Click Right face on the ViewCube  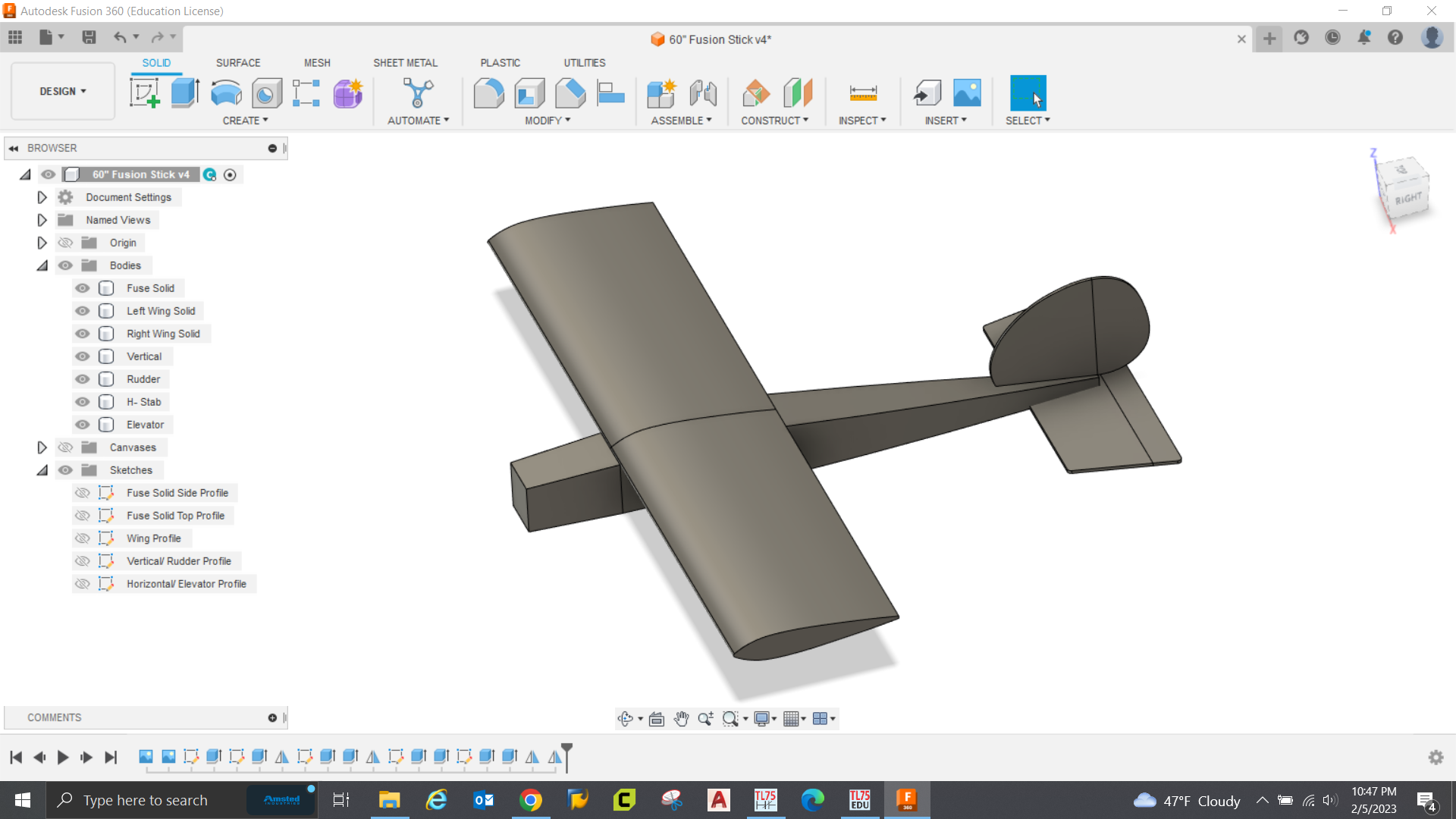1407,196
